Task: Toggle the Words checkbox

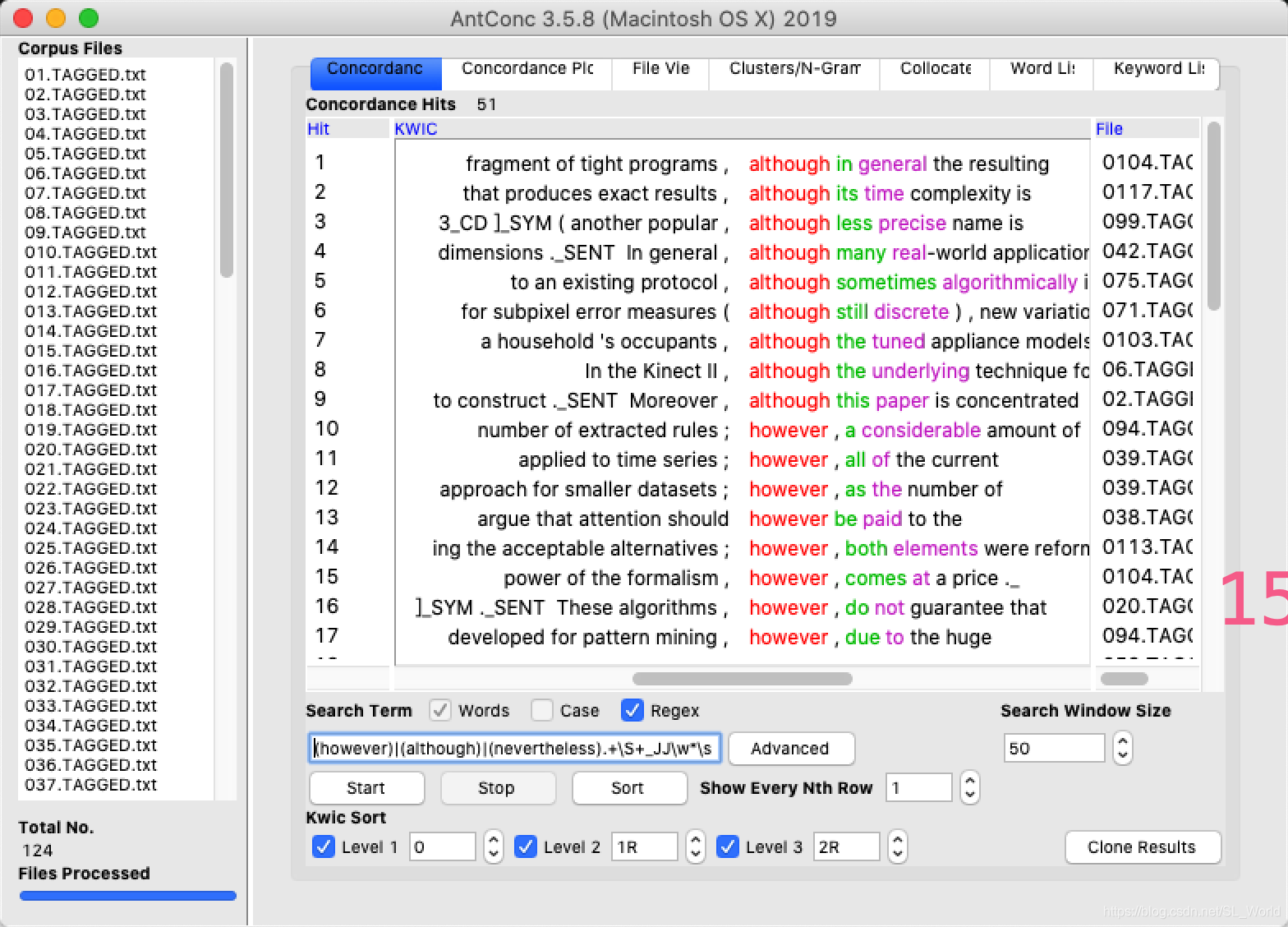Action: (x=440, y=710)
